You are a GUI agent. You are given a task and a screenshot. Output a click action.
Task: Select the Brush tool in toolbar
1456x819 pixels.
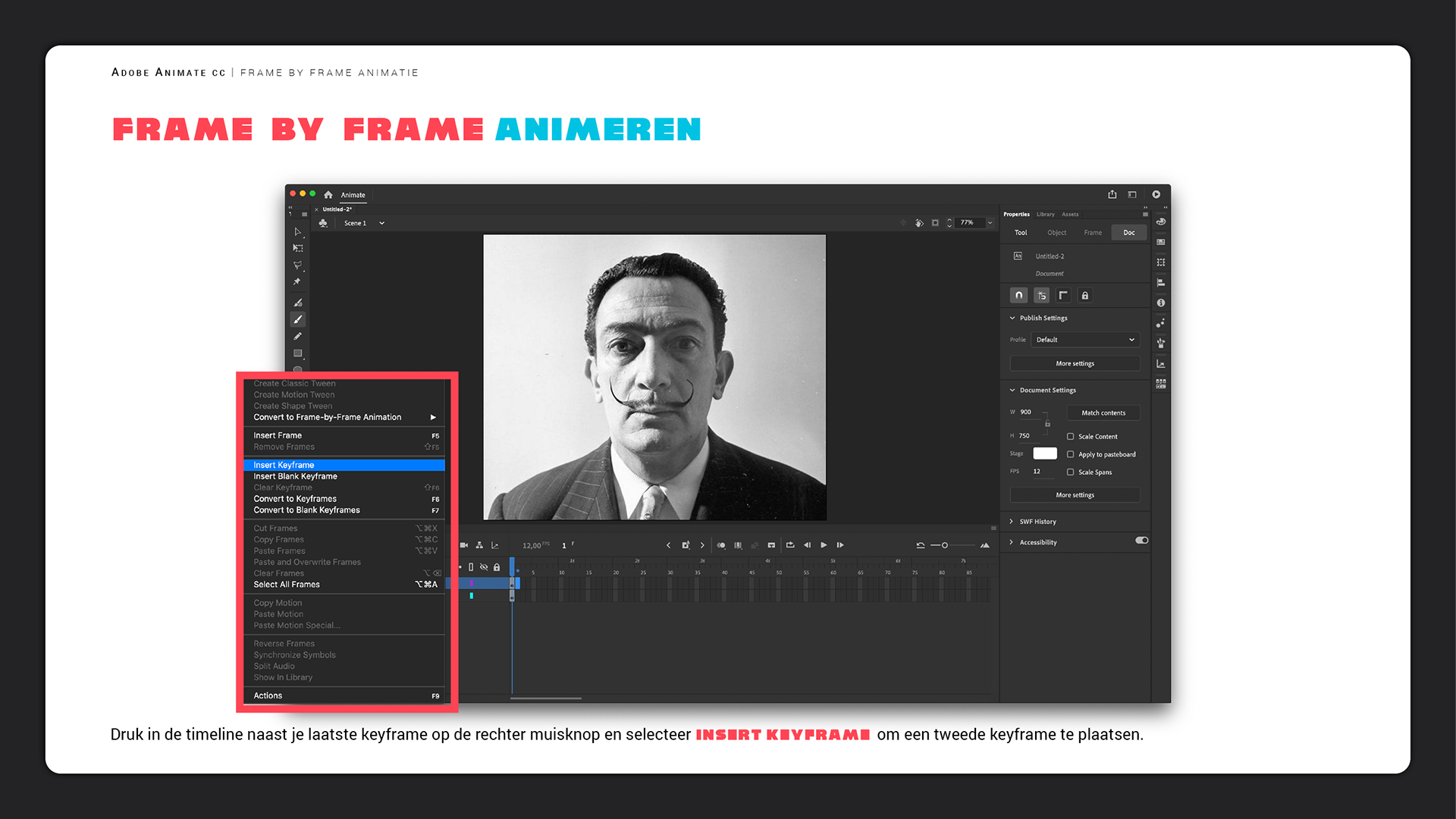pos(298,320)
